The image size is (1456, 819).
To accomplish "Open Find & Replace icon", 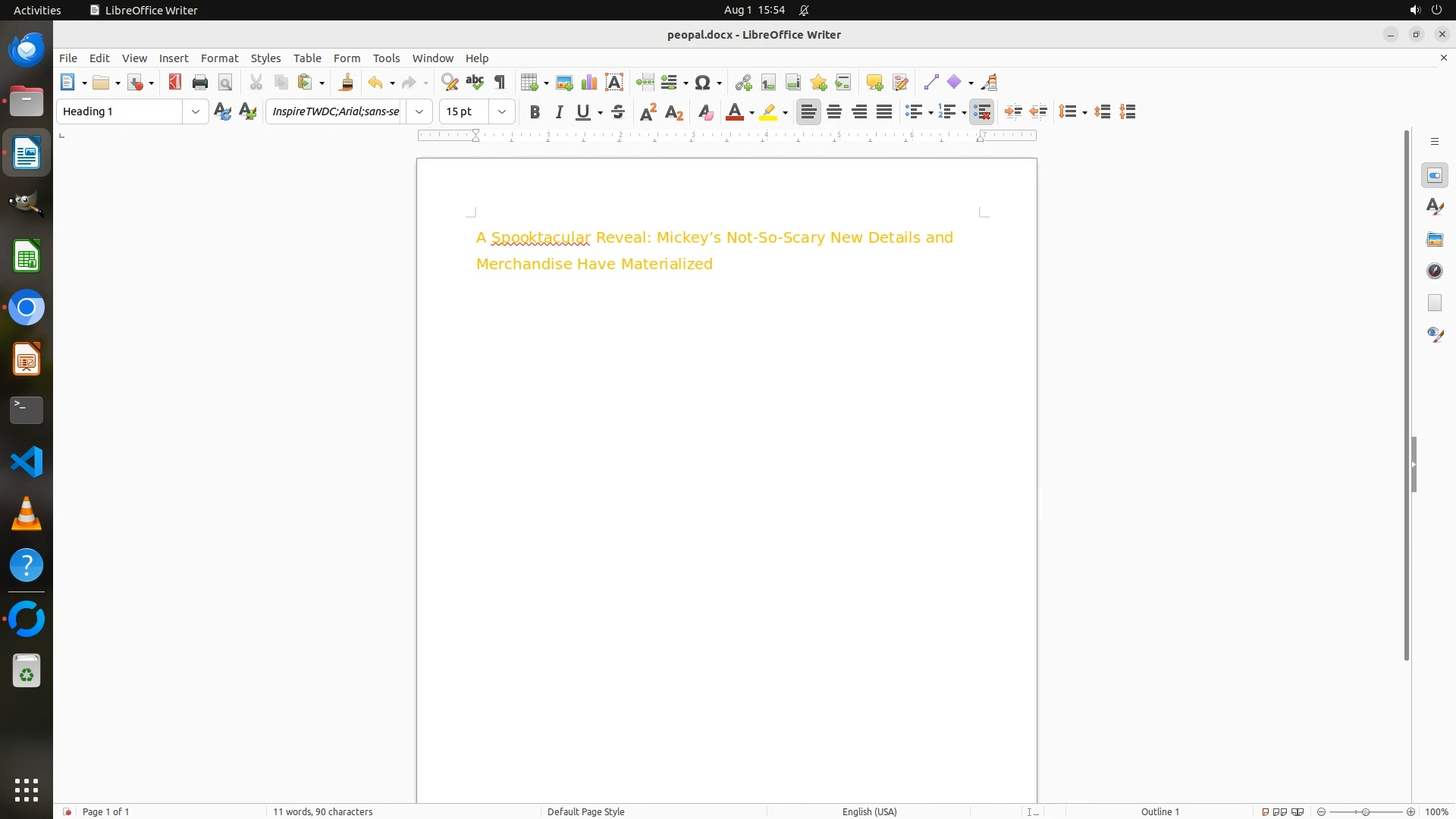I will (x=450, y=83).
